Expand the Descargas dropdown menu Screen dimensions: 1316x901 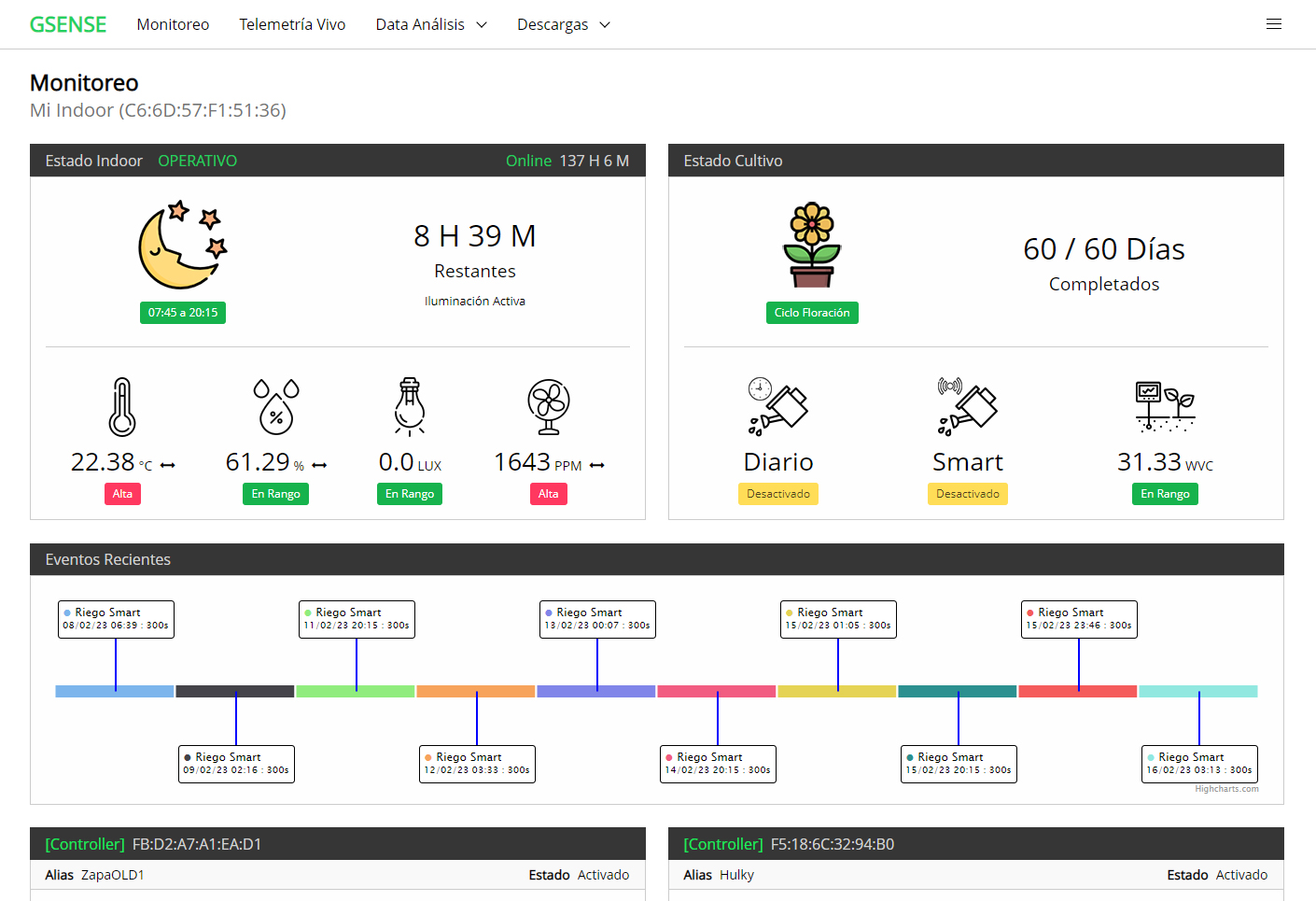[x=563, y=24]
